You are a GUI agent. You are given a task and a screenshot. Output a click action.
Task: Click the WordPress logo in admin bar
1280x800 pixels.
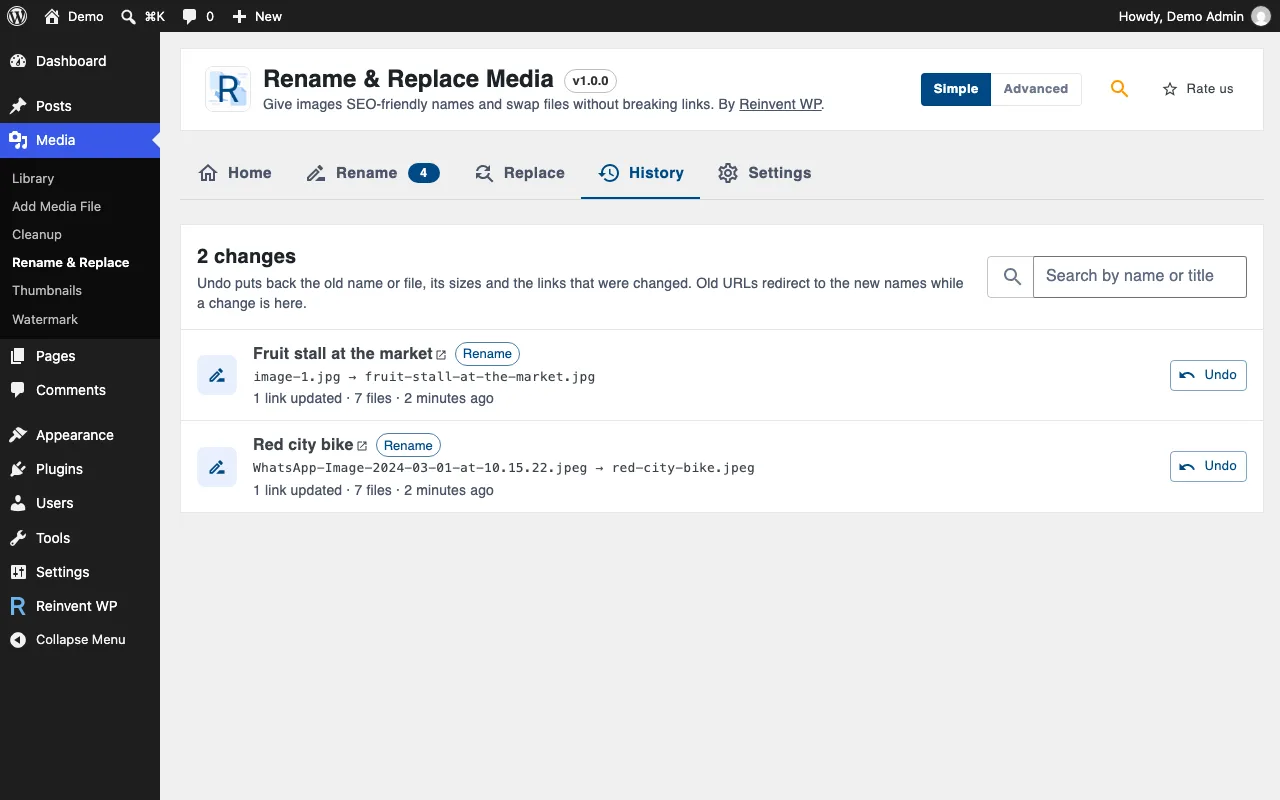17,16
